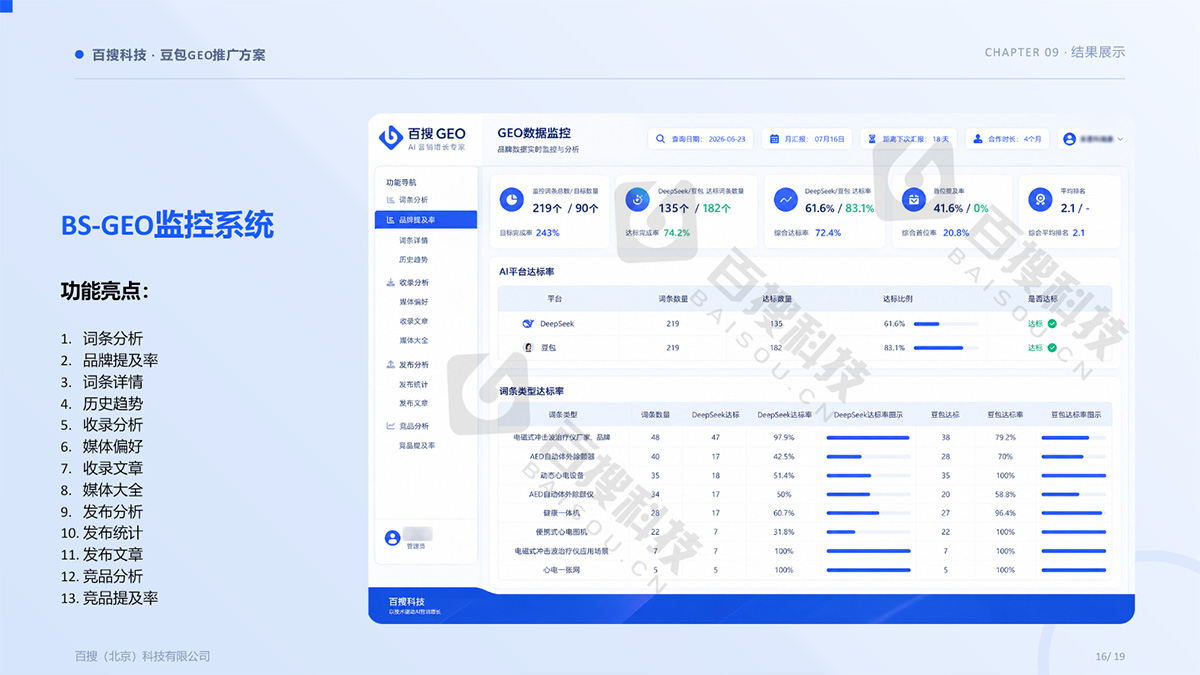Click the pie chart icon on 监控词条总数 card
1200x675 pixels.
pos(511,200)
